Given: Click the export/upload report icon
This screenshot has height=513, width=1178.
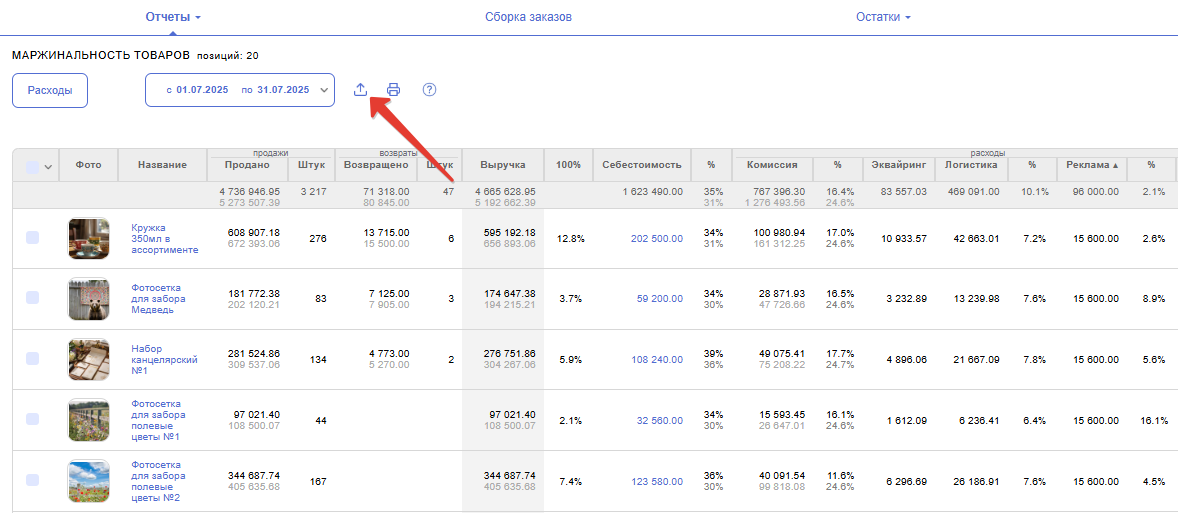Looking at the screenshot, I should [360, 90].
